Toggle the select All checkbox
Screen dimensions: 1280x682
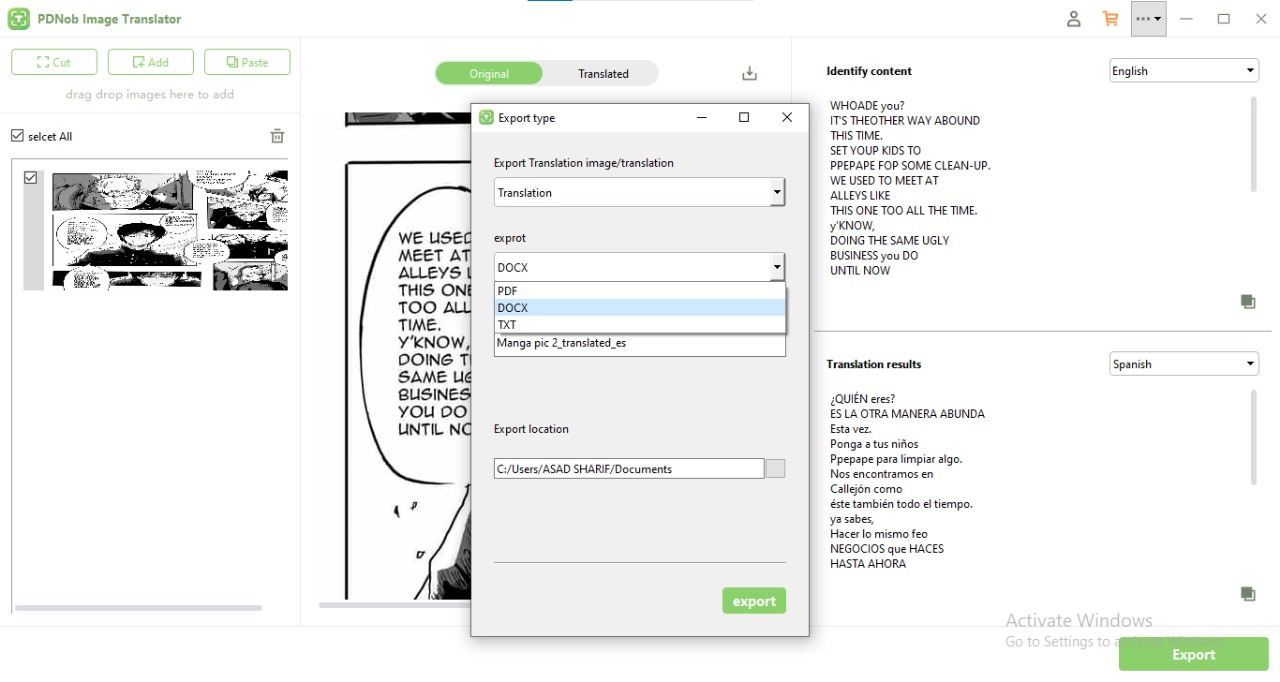tap(16, 136)
